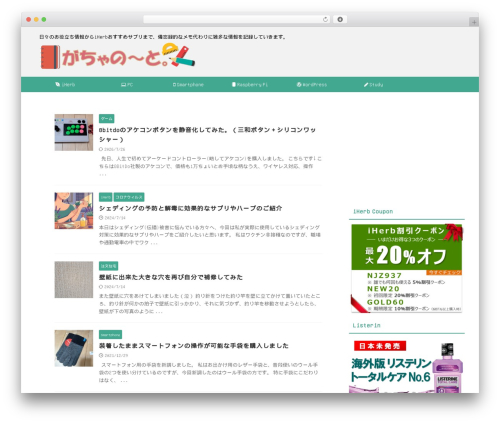The height and width of the screenshot is (423, 500).
Task: Click the 8bitdo article excerpt starting 先日、人生で初めて
Action: pyautogui.click(x=210, y=166)
